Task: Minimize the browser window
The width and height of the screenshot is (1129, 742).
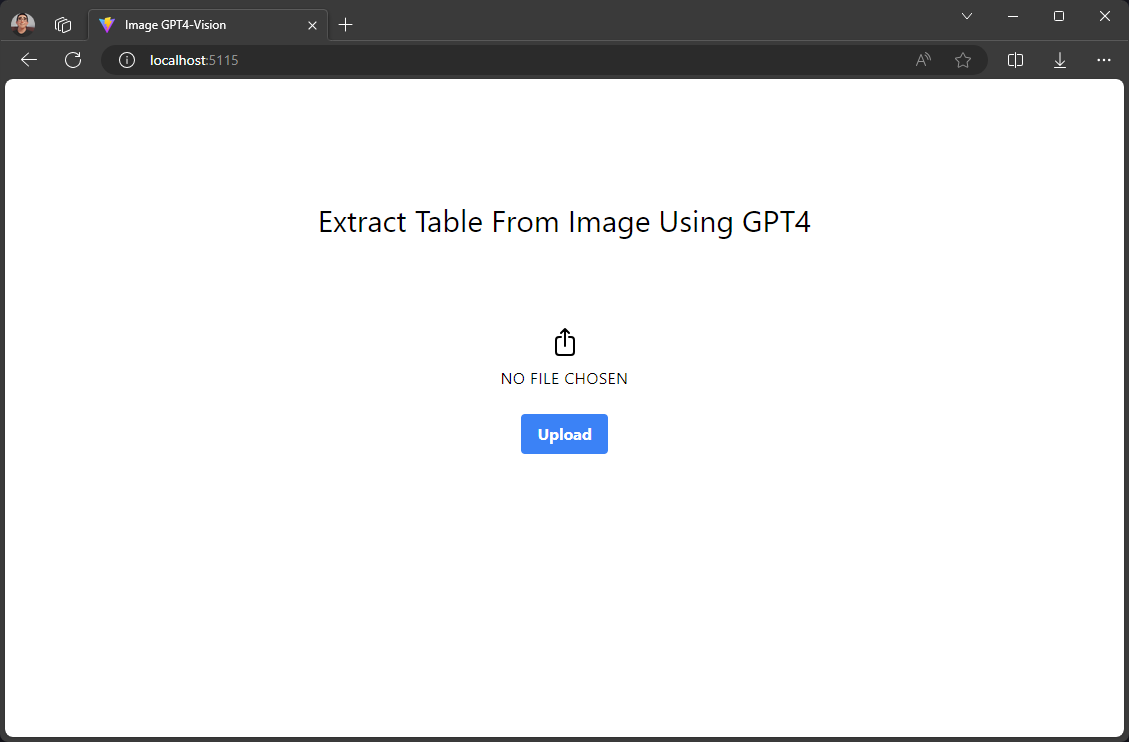Action: 1013,16
